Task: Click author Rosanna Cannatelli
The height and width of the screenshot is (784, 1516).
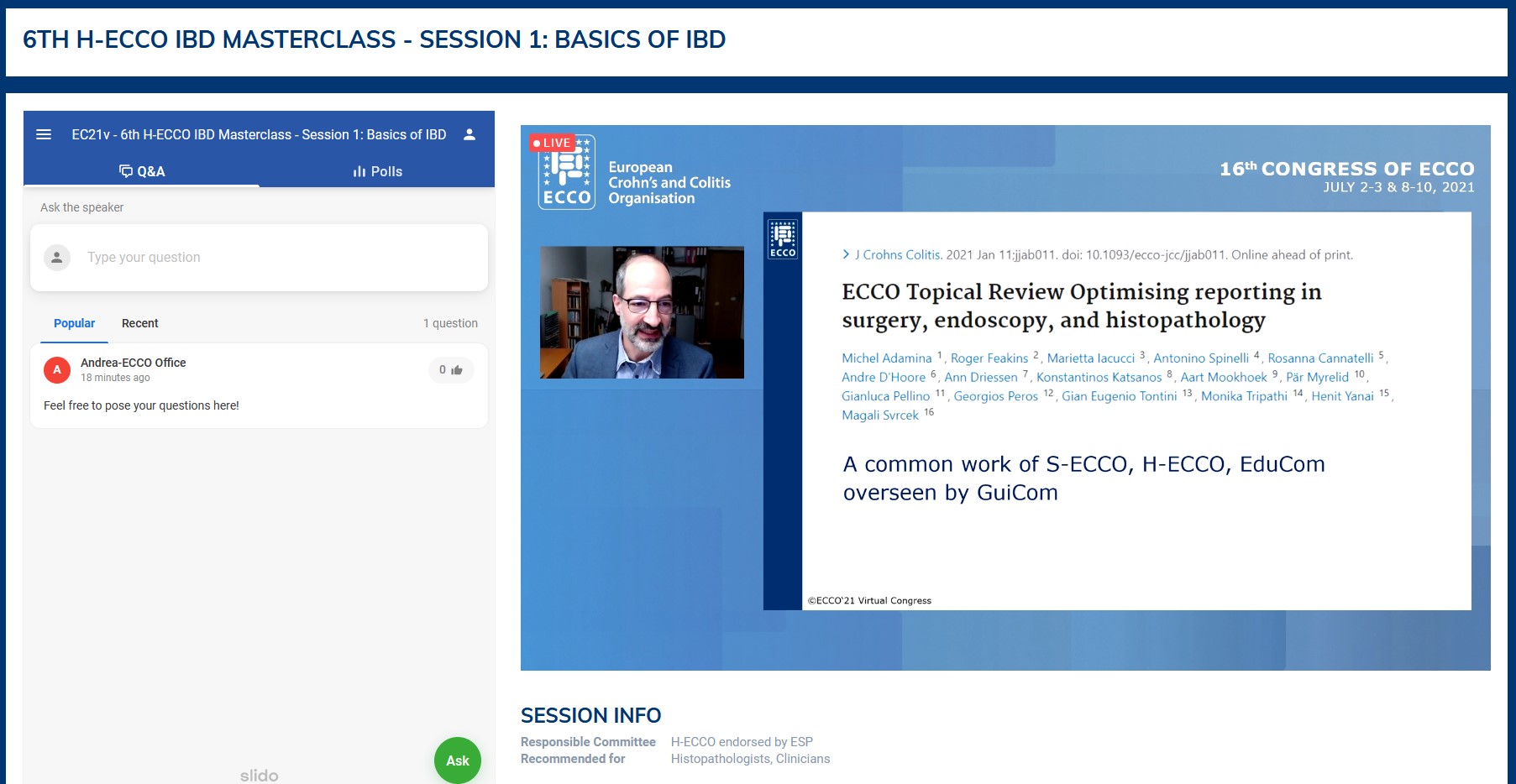Action: point(1320,358)
